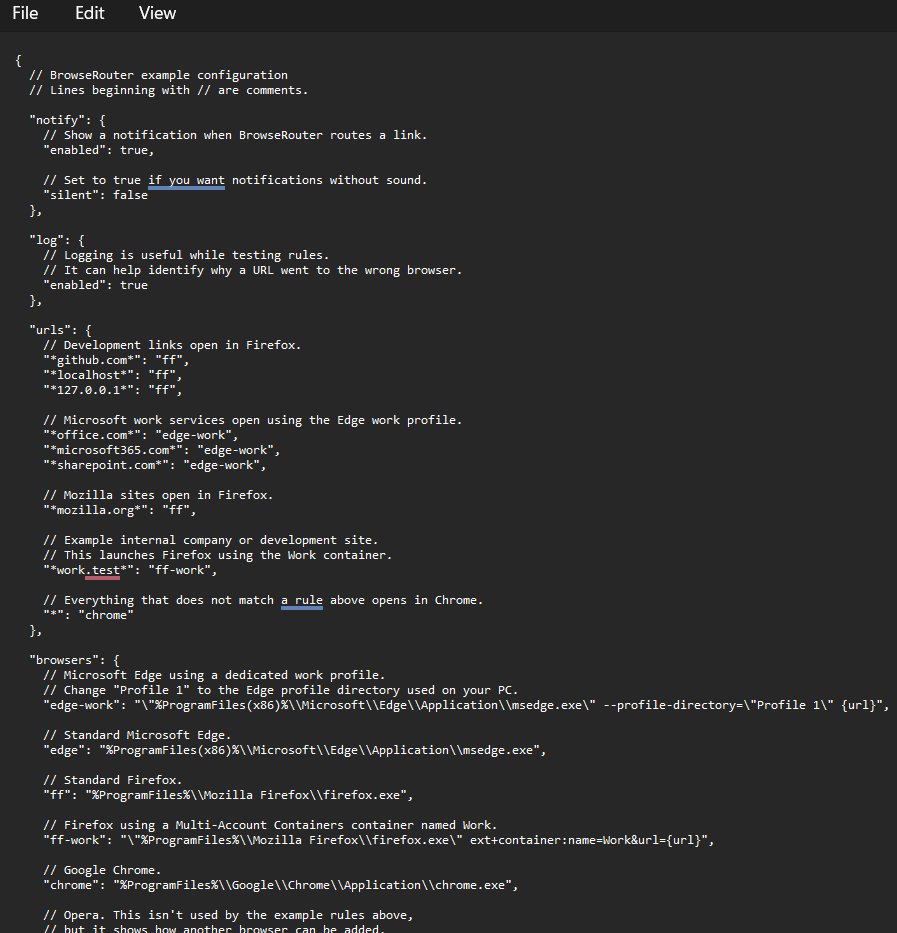
Task: Click the "browsers" key name
Action: point(64,660)
